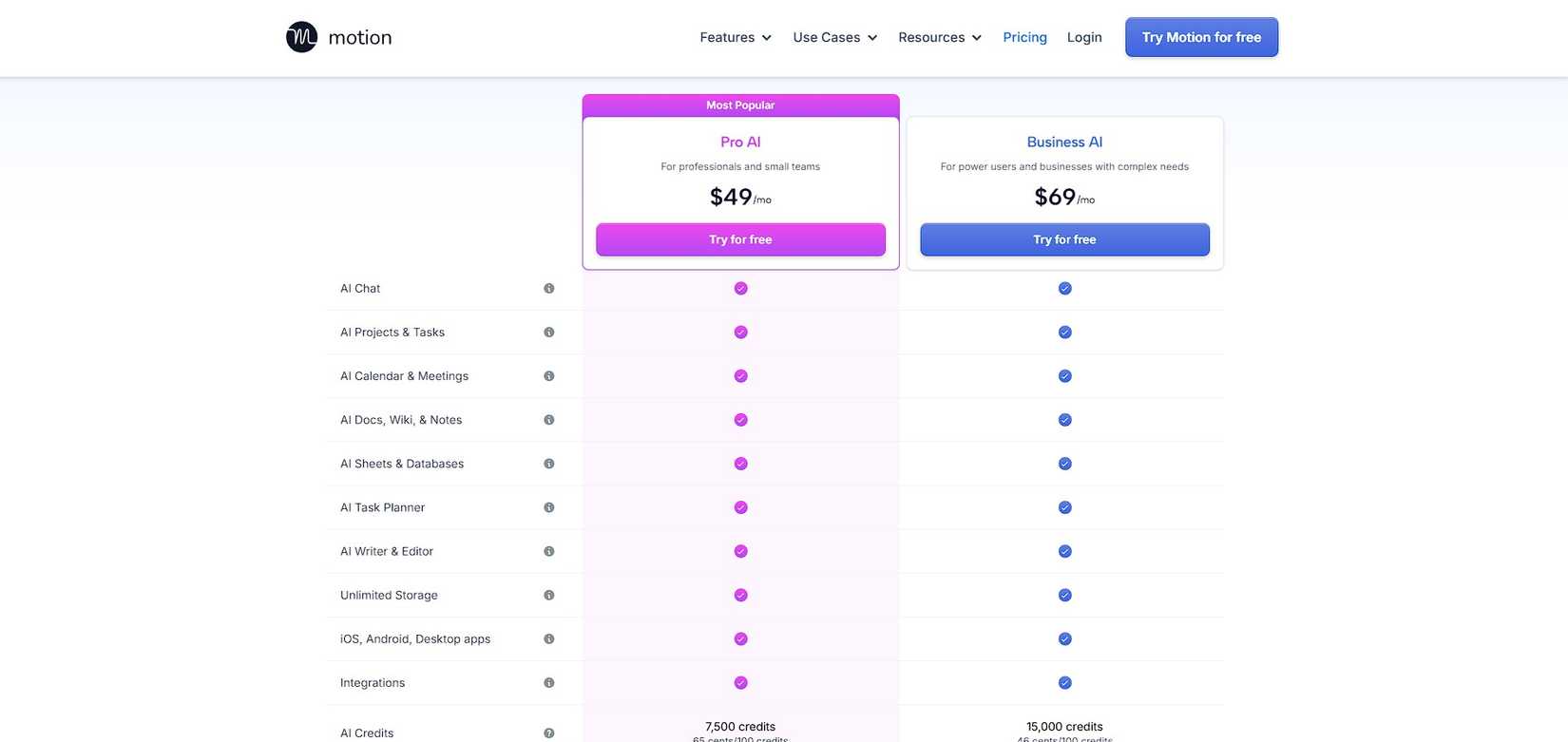Click Try Motion for free button
Image resolution: width=1568 pixels, height=742 pixels.
pyautogui.click(x=1201, y=37)
